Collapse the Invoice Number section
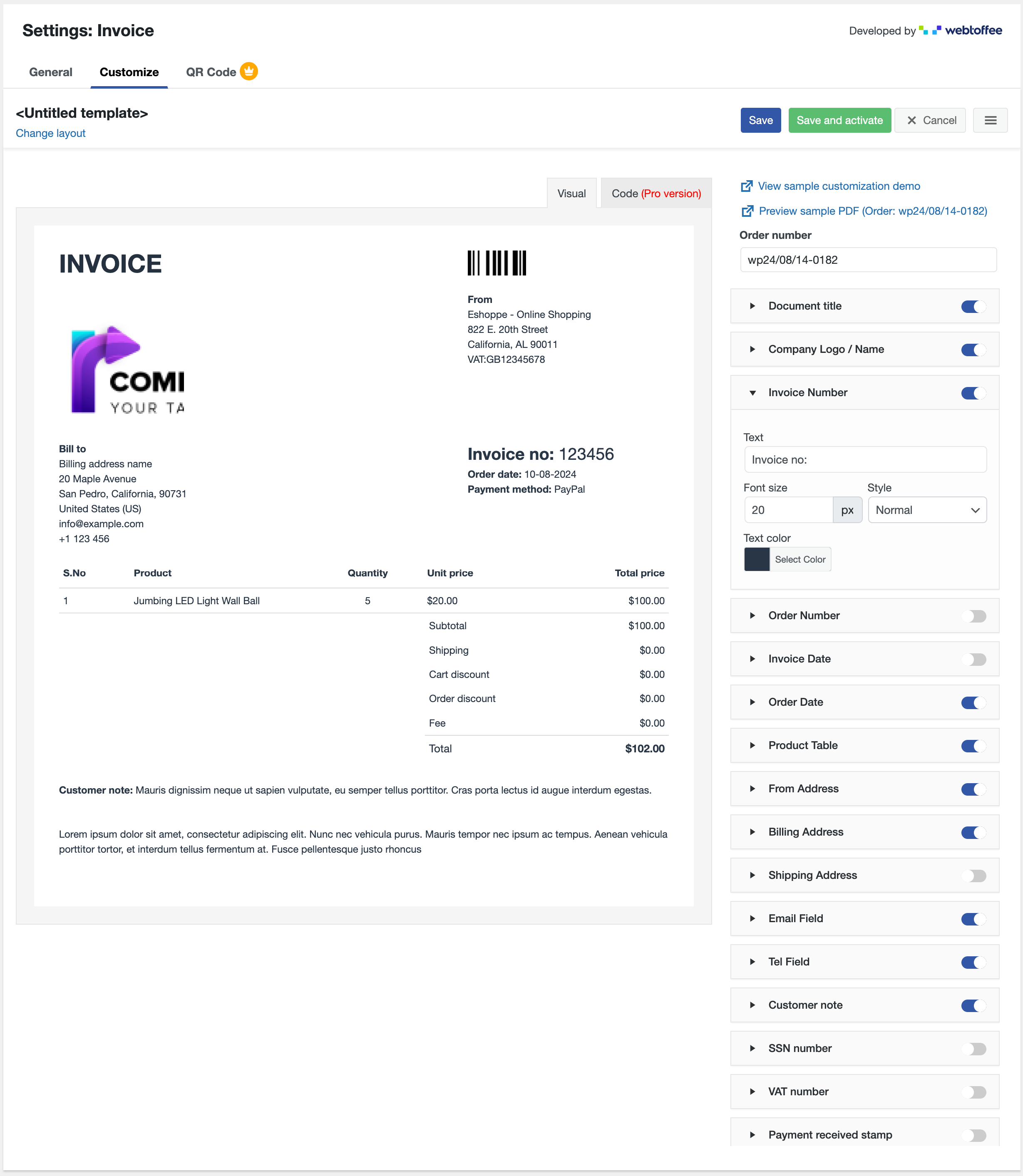Screen dimensions: 1023x1176 [752, 393]
